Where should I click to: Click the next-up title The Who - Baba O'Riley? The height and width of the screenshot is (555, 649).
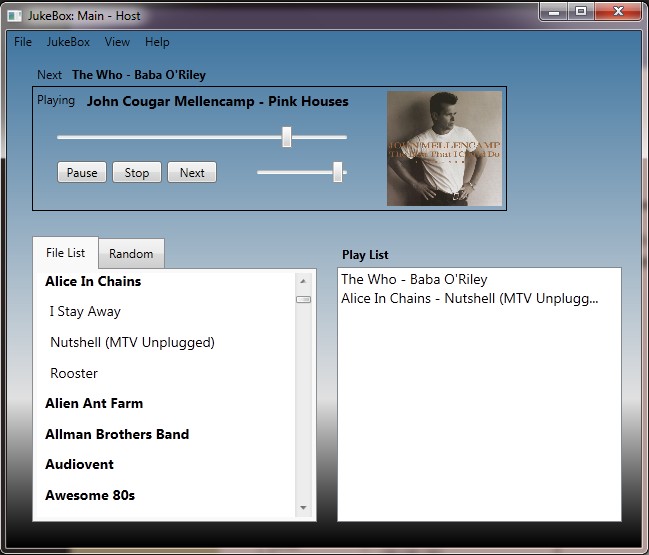pyautogui.click(x=139, y=75)
